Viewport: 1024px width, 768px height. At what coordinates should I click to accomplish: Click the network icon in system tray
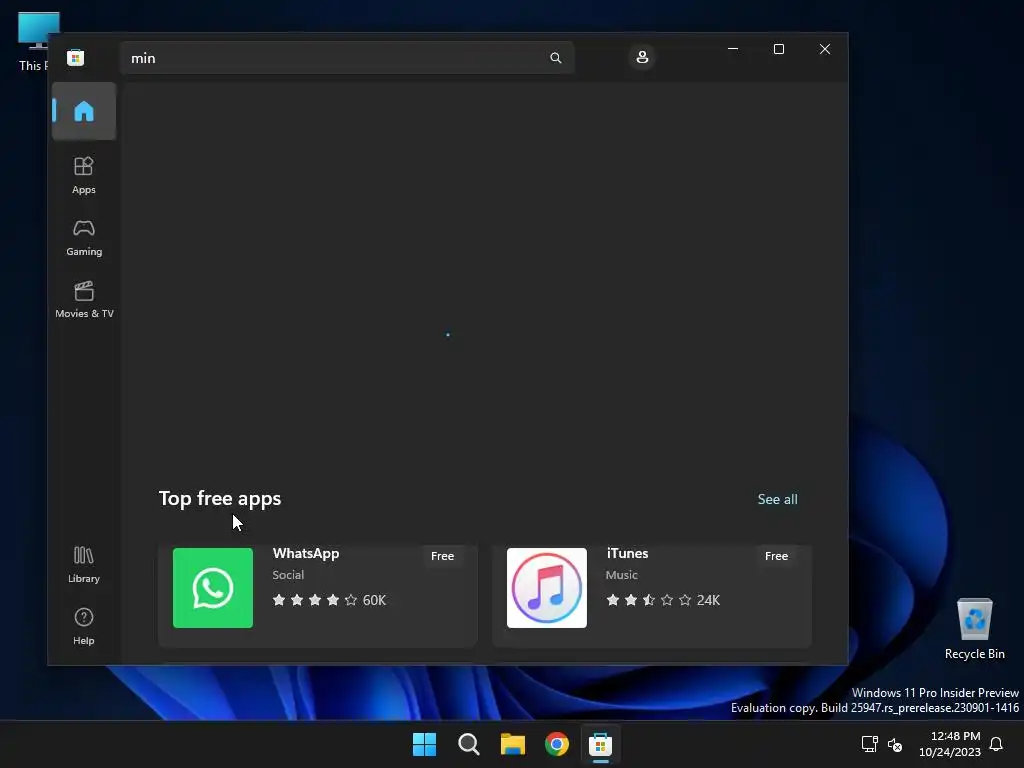[869, 744]
